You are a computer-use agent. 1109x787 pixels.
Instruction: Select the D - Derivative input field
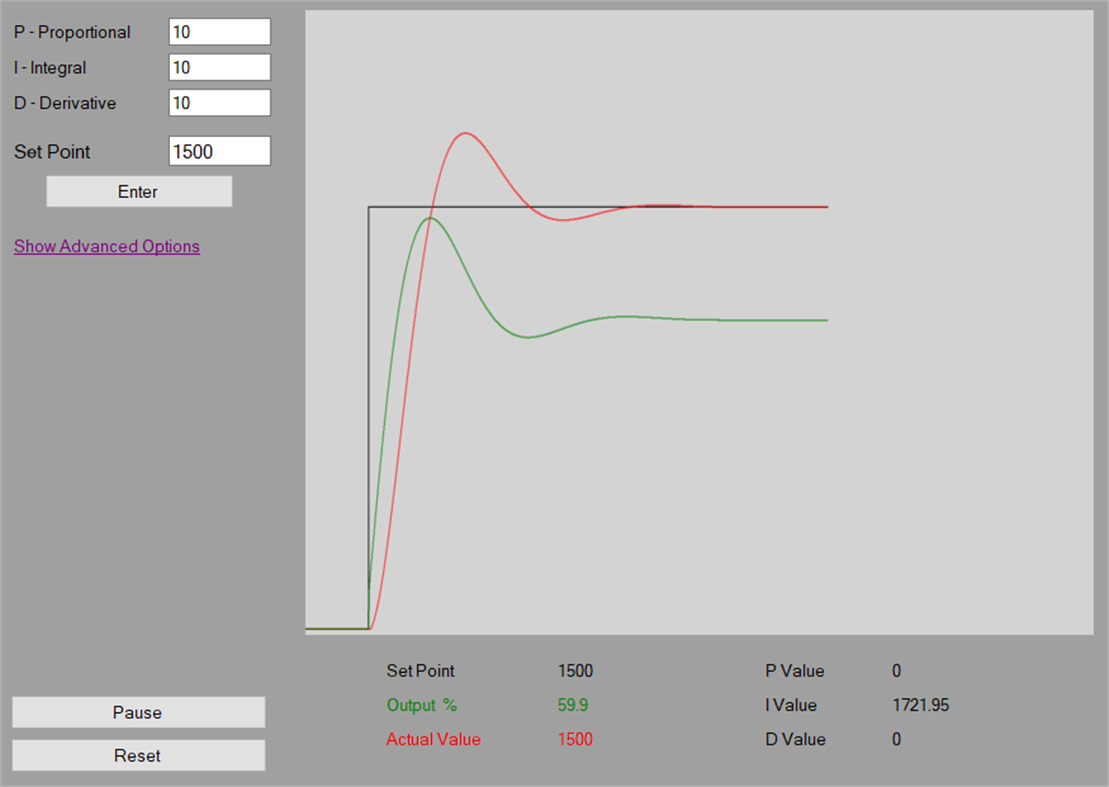click(219, 101)
